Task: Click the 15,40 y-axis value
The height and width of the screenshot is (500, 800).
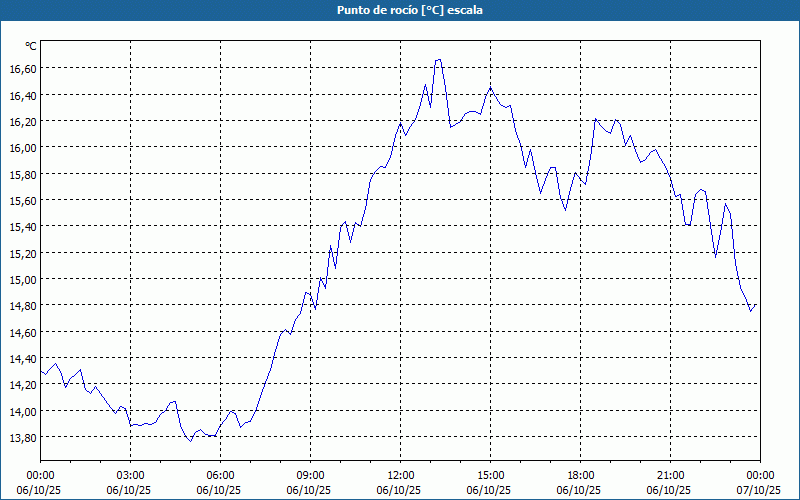Action: [22, 227]
